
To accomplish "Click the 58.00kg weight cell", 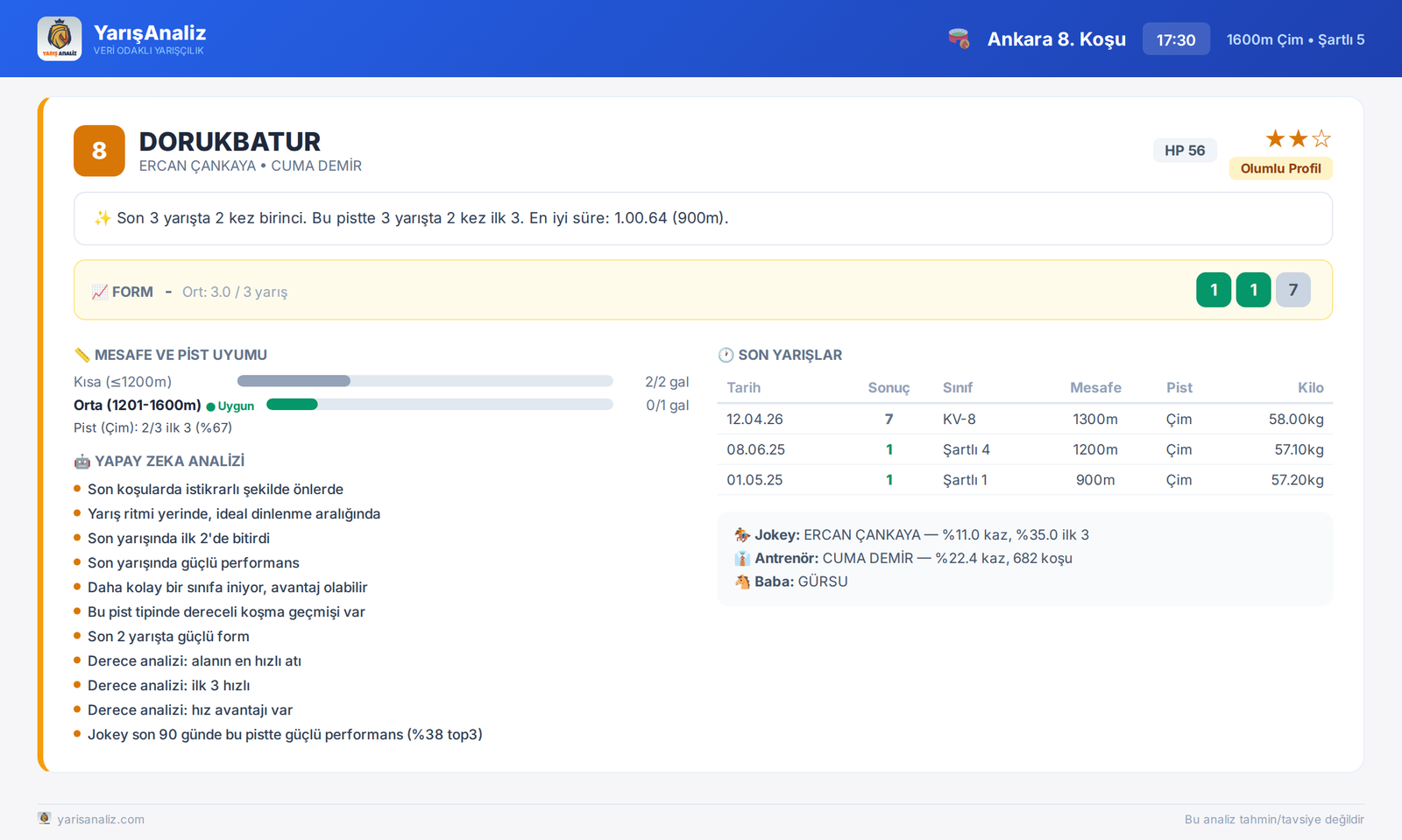I will [x=1296, y=419].
